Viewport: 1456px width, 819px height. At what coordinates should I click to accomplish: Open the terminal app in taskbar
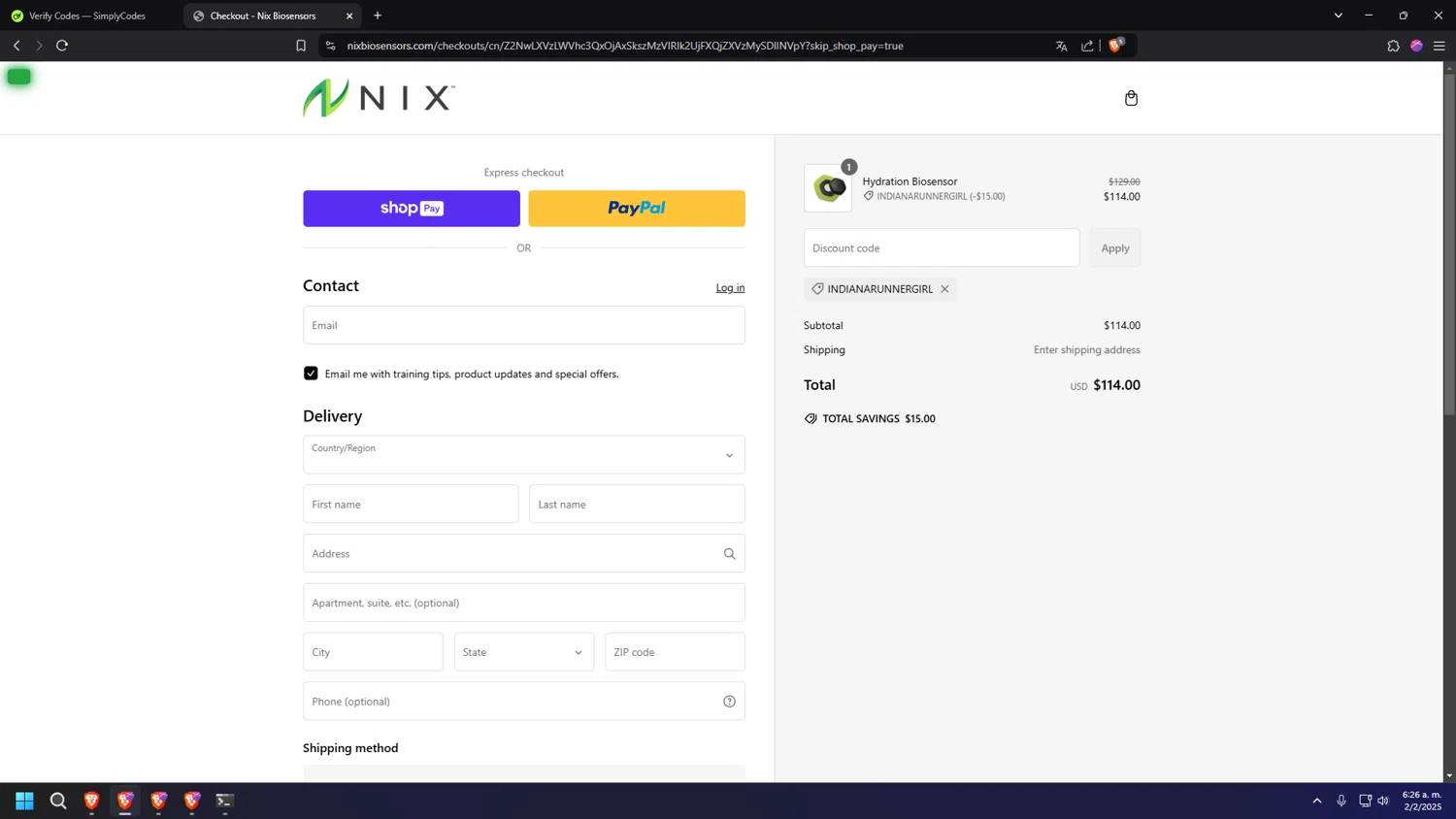point(224,801)
